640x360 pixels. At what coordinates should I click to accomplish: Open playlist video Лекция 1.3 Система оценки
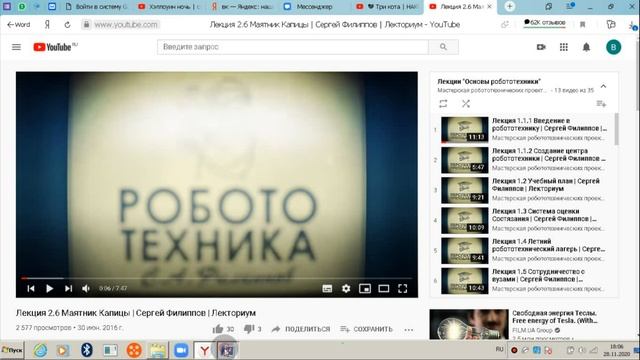(x=524, y=220)
